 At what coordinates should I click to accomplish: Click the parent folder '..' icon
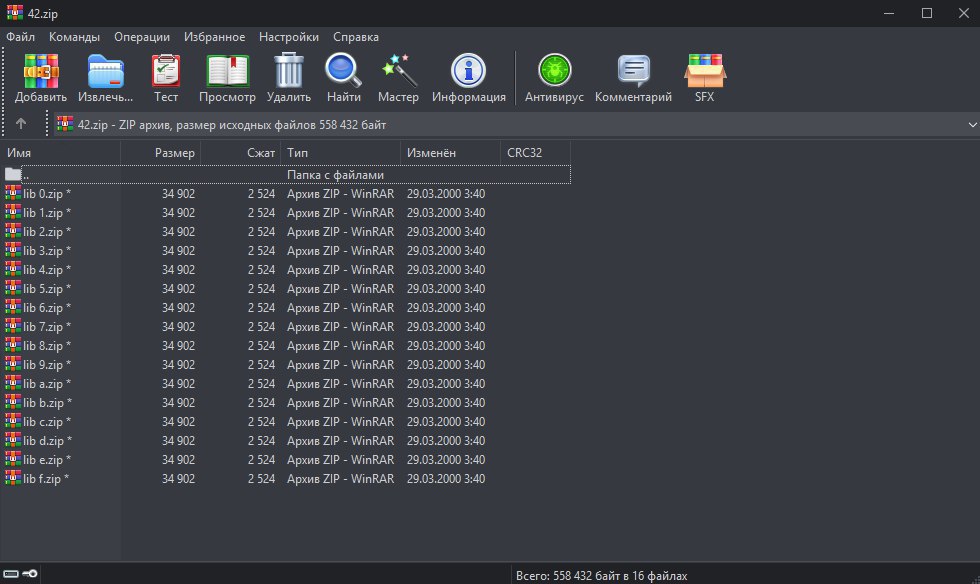point(13,174)
